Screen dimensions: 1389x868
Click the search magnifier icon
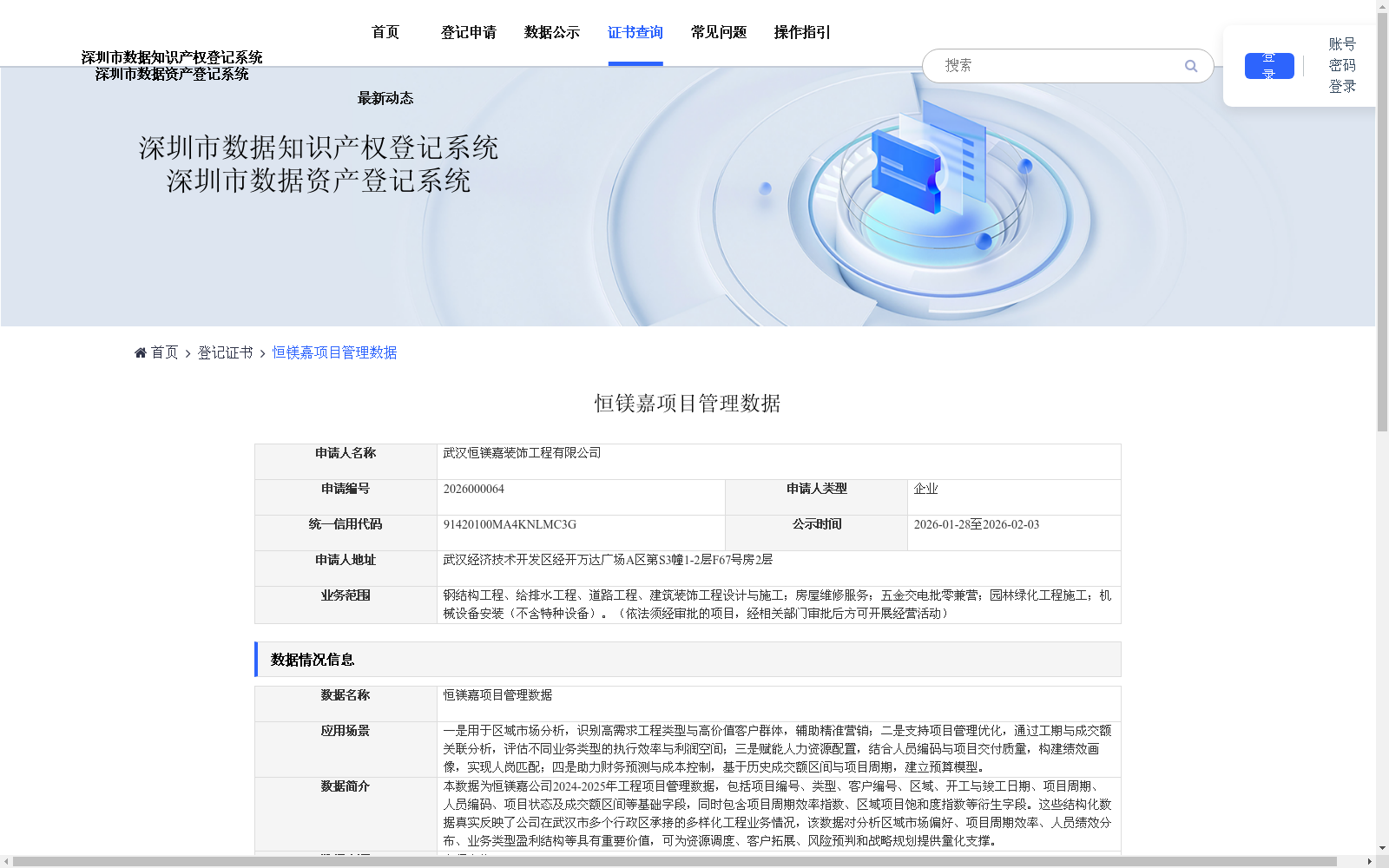1190,66
